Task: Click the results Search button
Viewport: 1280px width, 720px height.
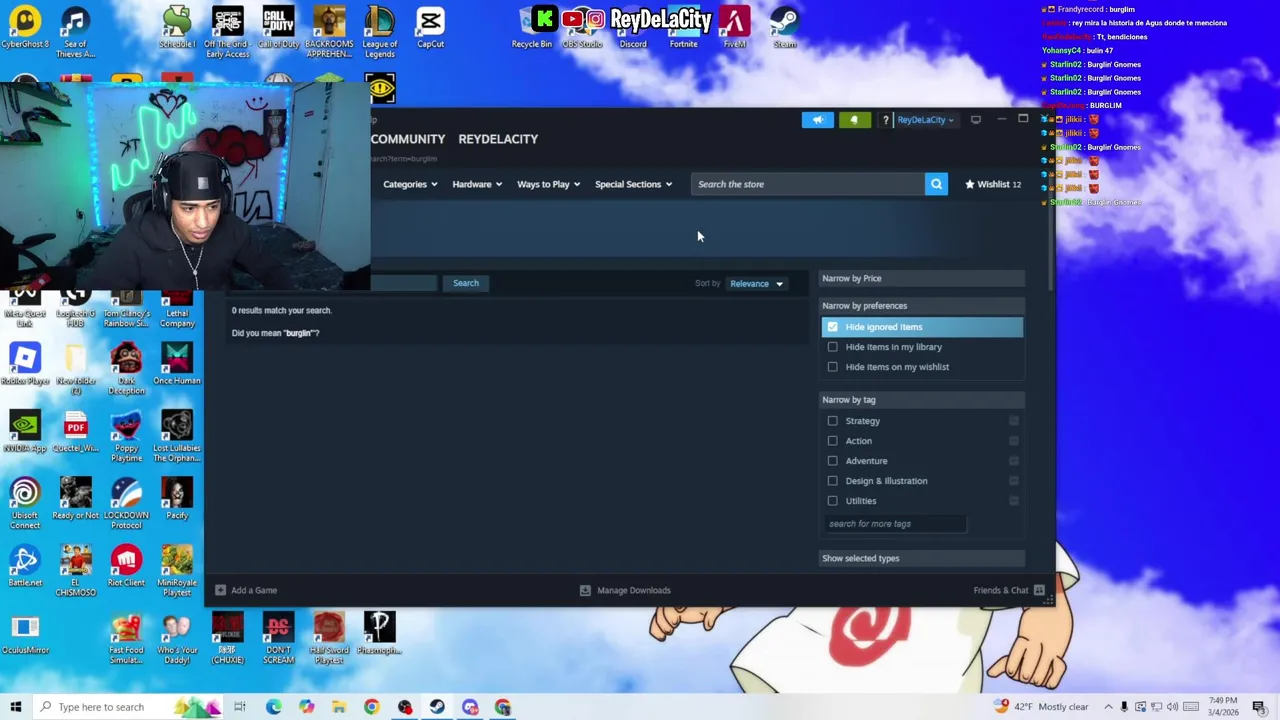Action: [466, 283]
